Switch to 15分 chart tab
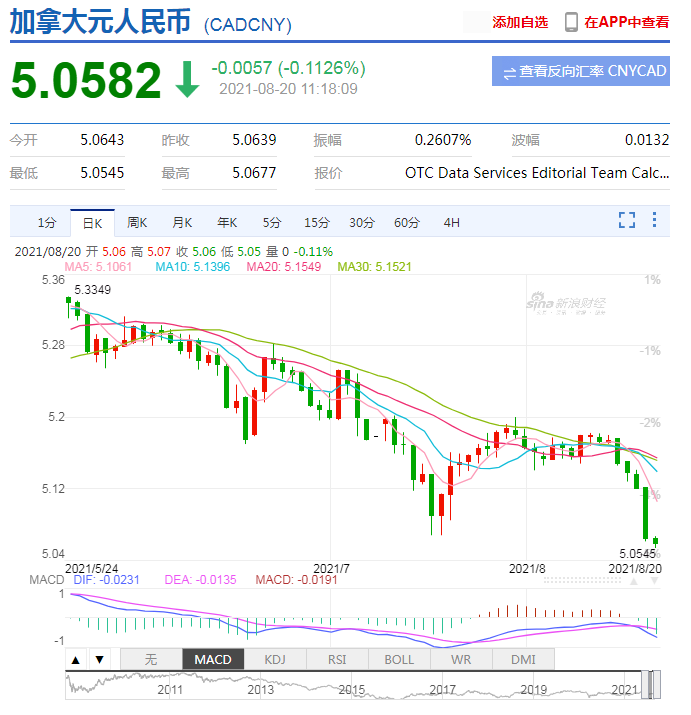The image size is (691, 715). point(317,223)
